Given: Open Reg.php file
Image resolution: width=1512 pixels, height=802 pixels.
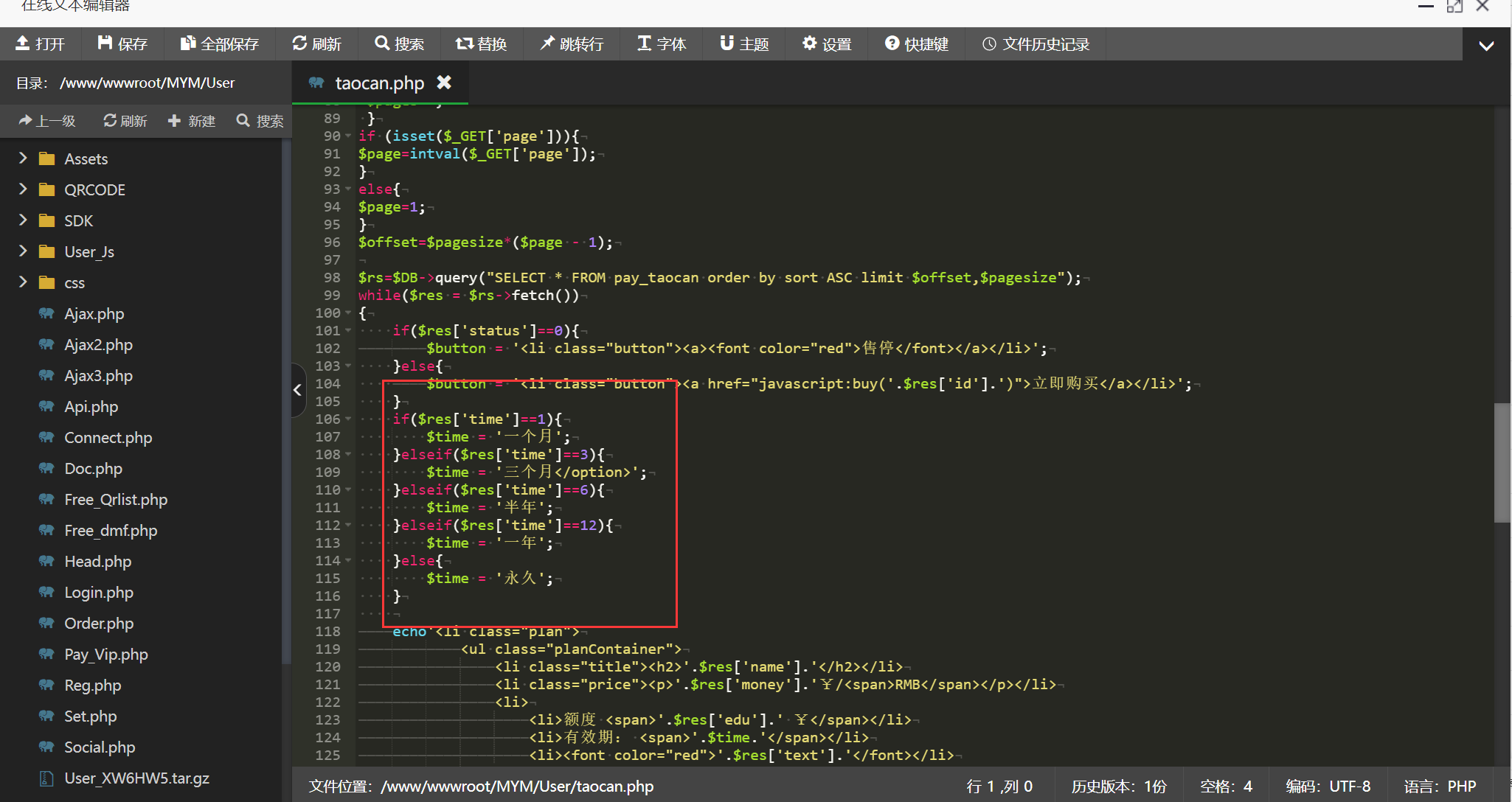Looking at the screenshot, I should tap(92, 685).
